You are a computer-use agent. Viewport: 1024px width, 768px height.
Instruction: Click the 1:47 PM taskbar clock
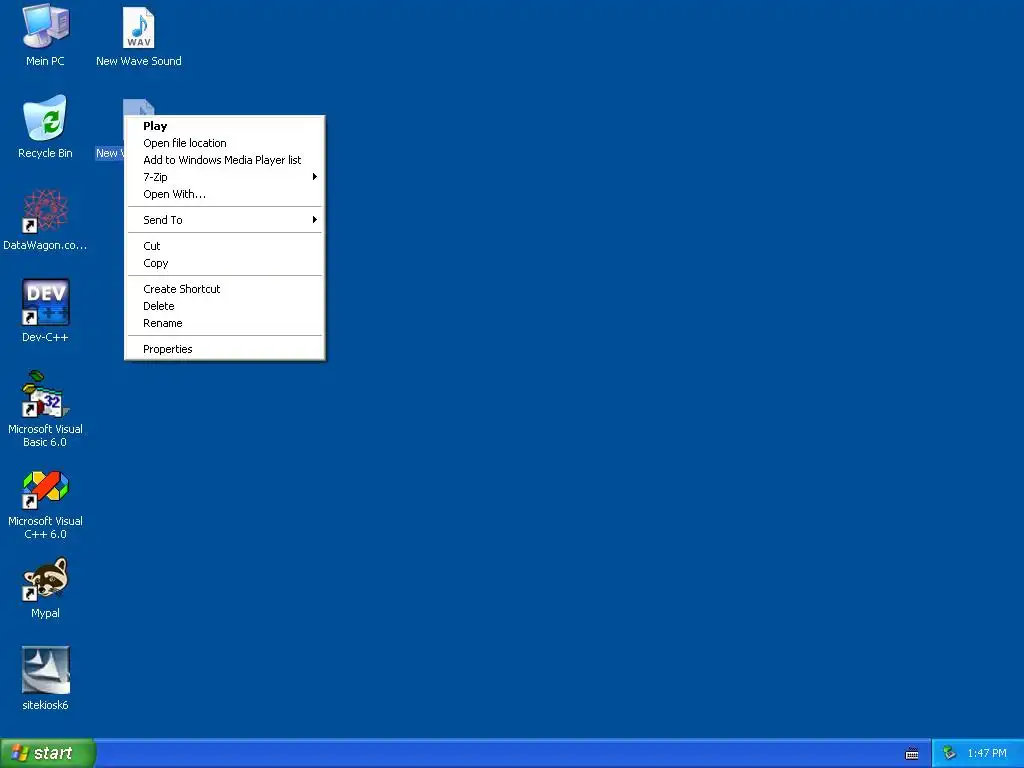click(987, 754)
